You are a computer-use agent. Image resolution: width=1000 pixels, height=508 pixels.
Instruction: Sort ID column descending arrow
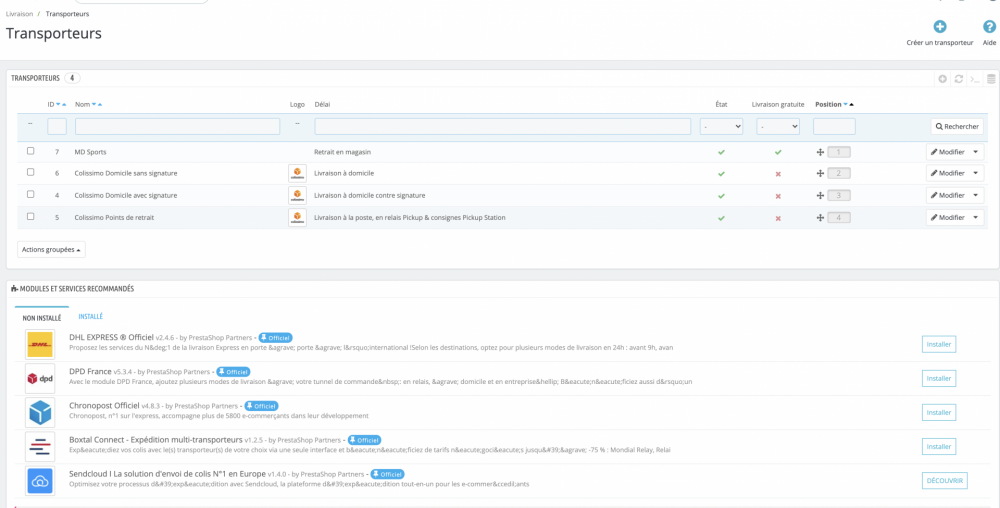coord(59,105)
